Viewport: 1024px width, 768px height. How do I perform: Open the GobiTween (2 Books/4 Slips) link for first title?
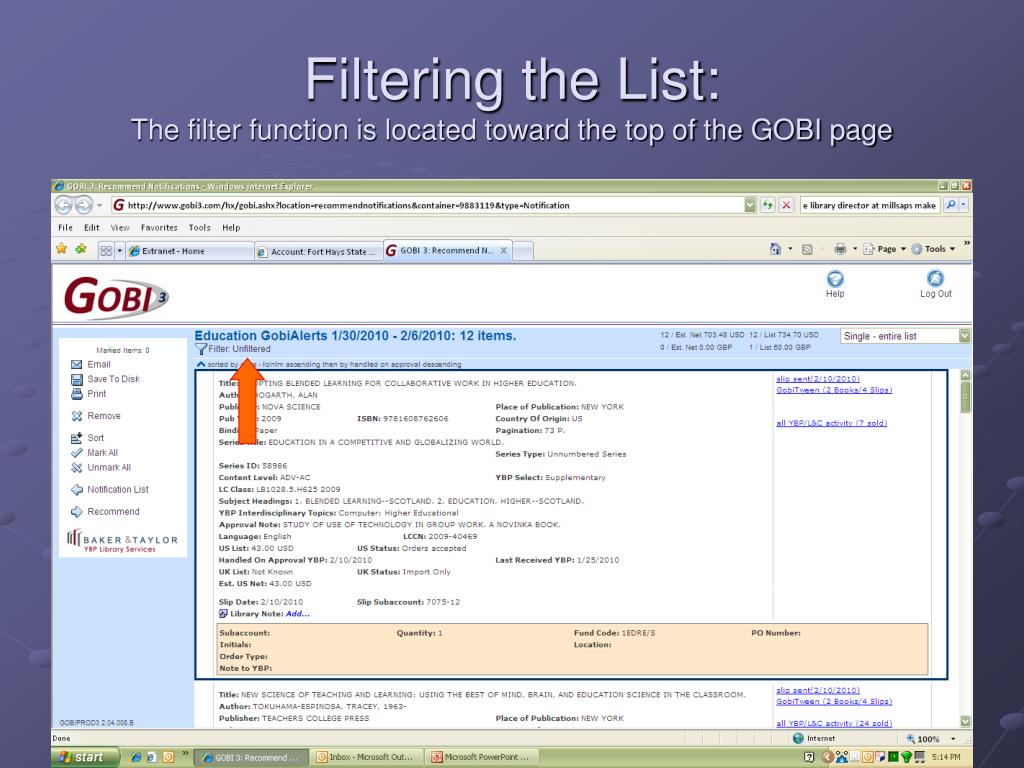[x=834, y=390]
